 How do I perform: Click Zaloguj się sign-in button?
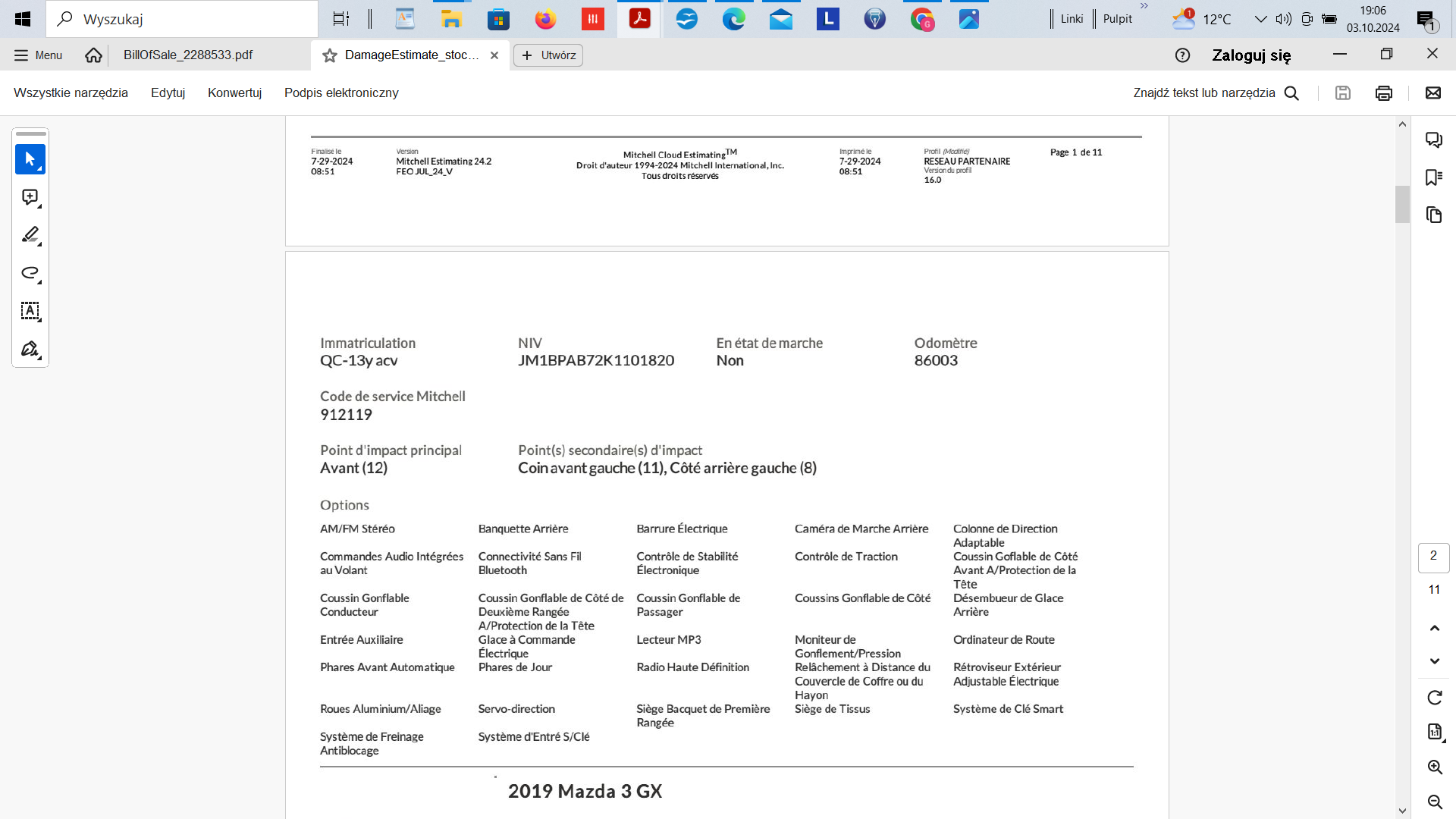click(1251, 55)
